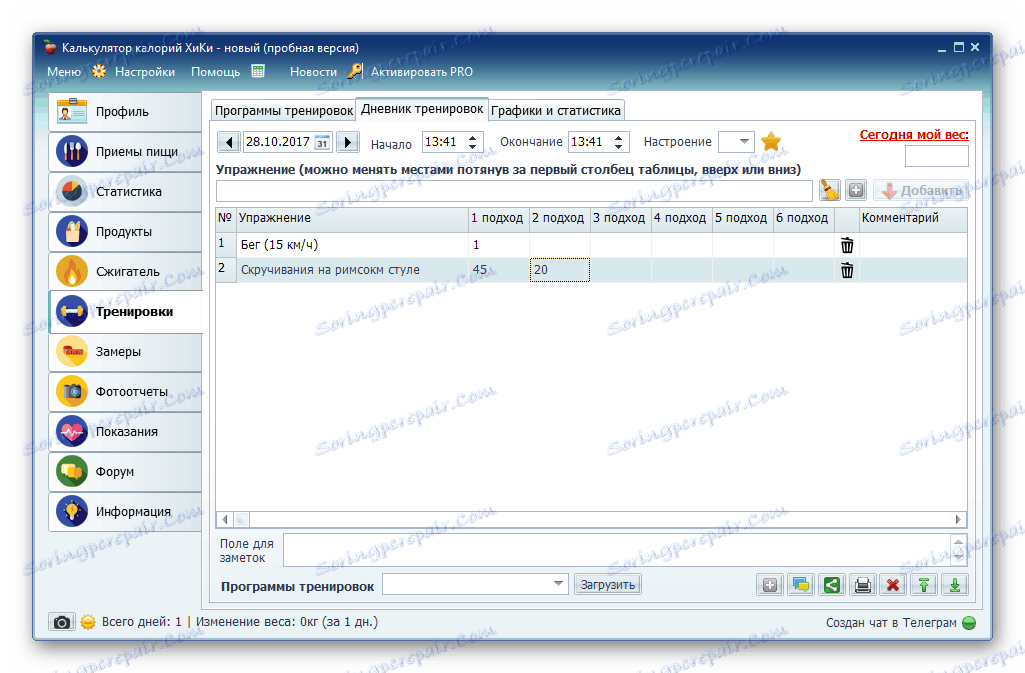The width and height of the screenshot is (1025, 673).
Task: Click the camera icon in status bar
Action: 61,622
